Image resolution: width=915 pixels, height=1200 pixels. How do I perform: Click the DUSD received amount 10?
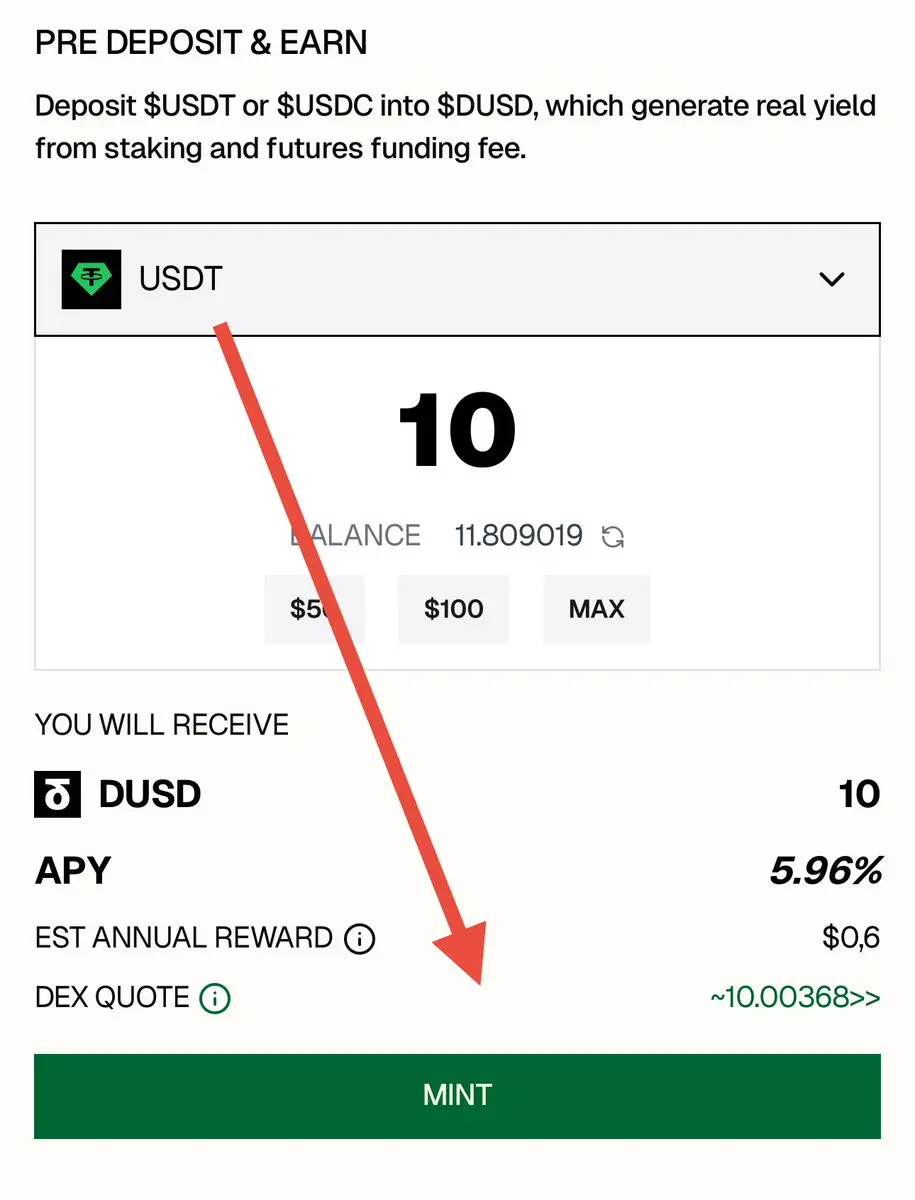859,795
